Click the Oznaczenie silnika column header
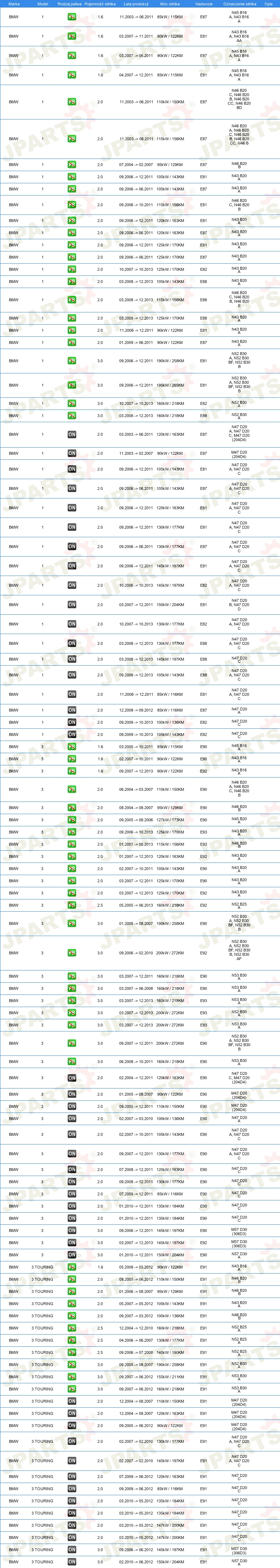Viewport: 280px width, 1568px height. tap(239, 4)
